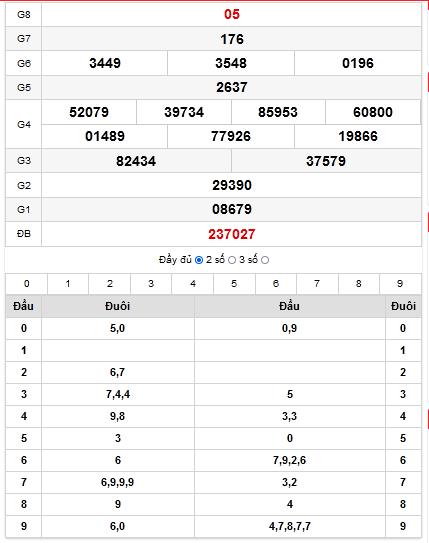Click the G6 number 3449
Screen dimensions: 429x543
coord(105,63)
